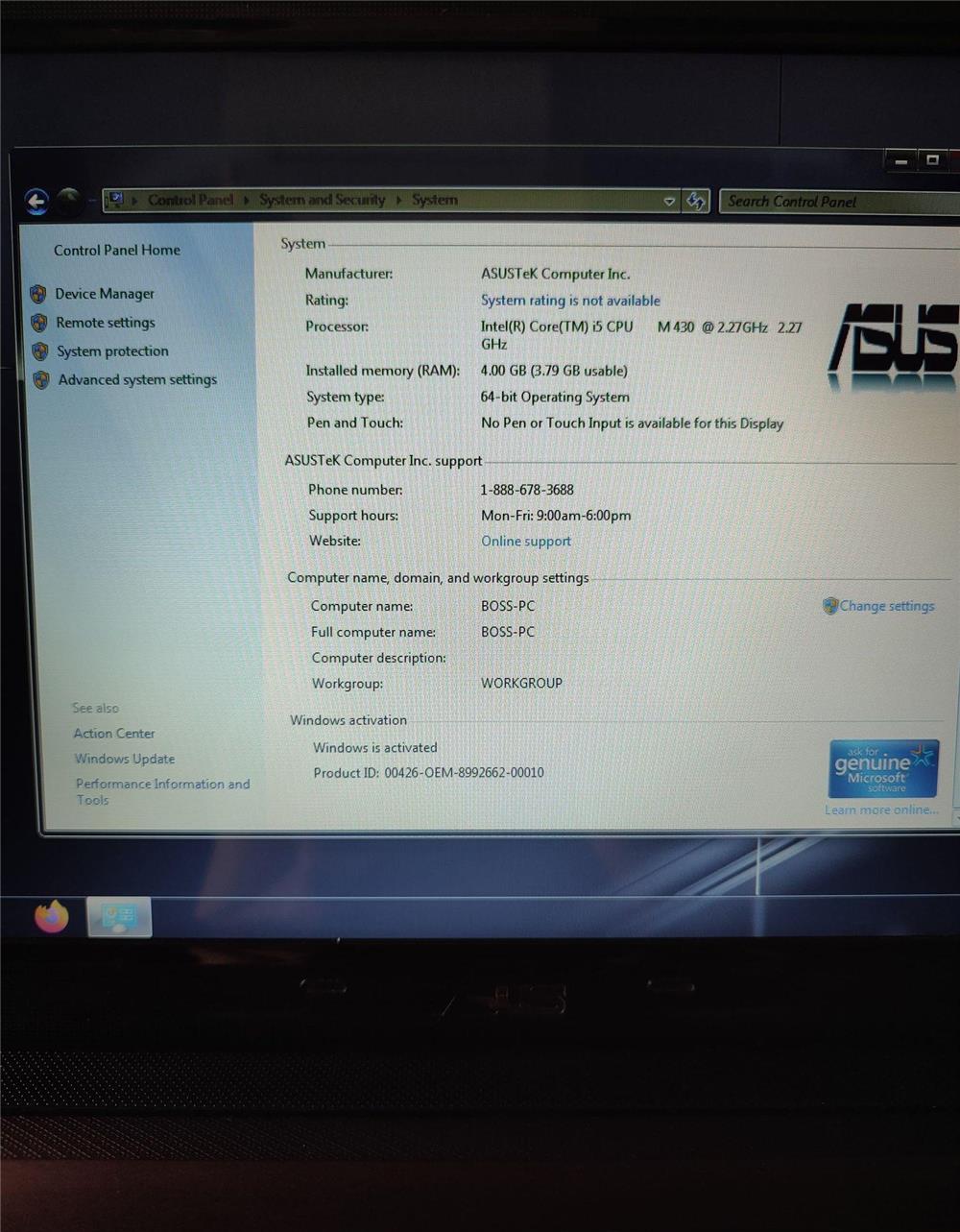
Task: Click the Back navigation arrow button
Action: (36, 202)
